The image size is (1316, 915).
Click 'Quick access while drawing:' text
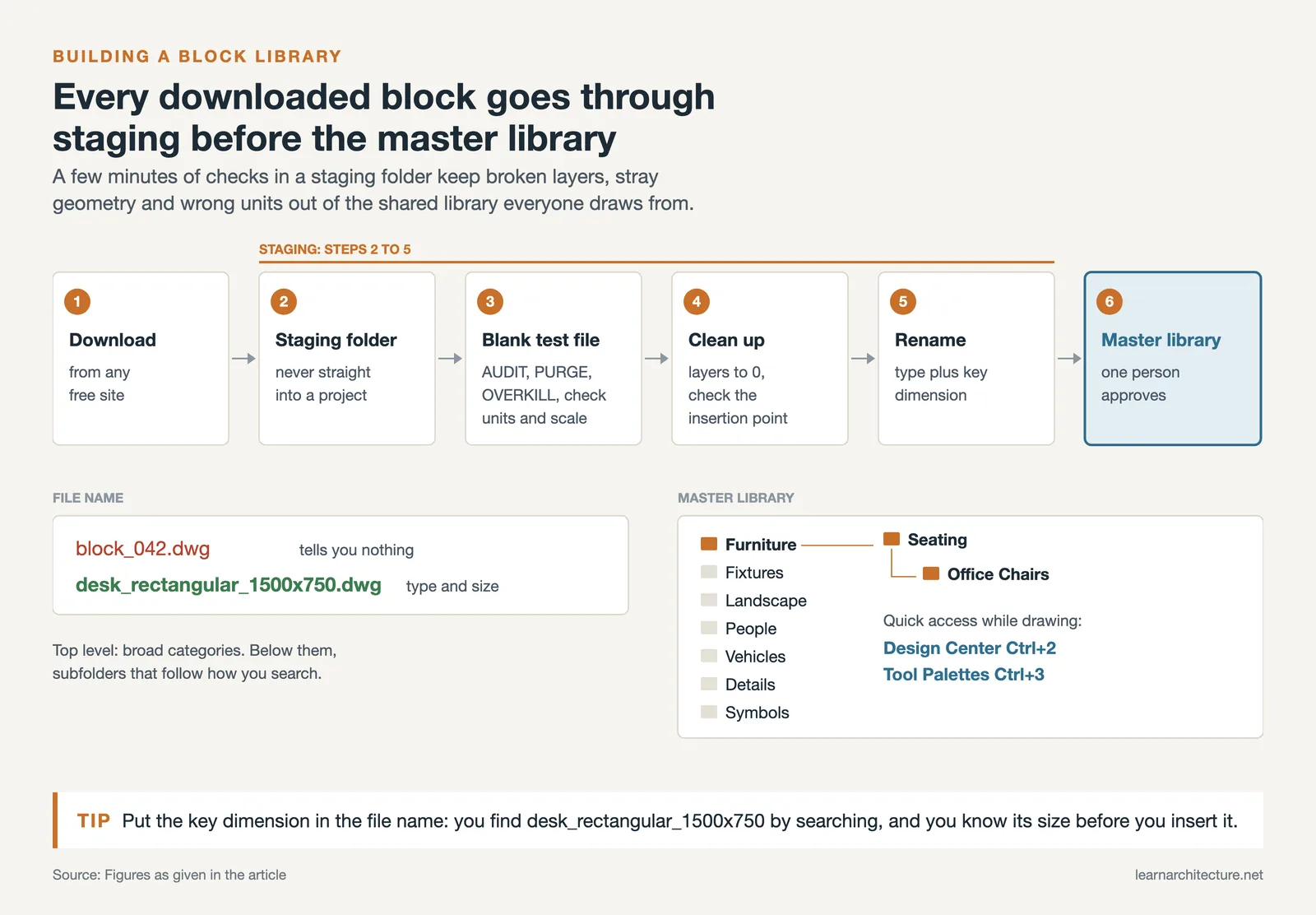click(x=983, y=620)
